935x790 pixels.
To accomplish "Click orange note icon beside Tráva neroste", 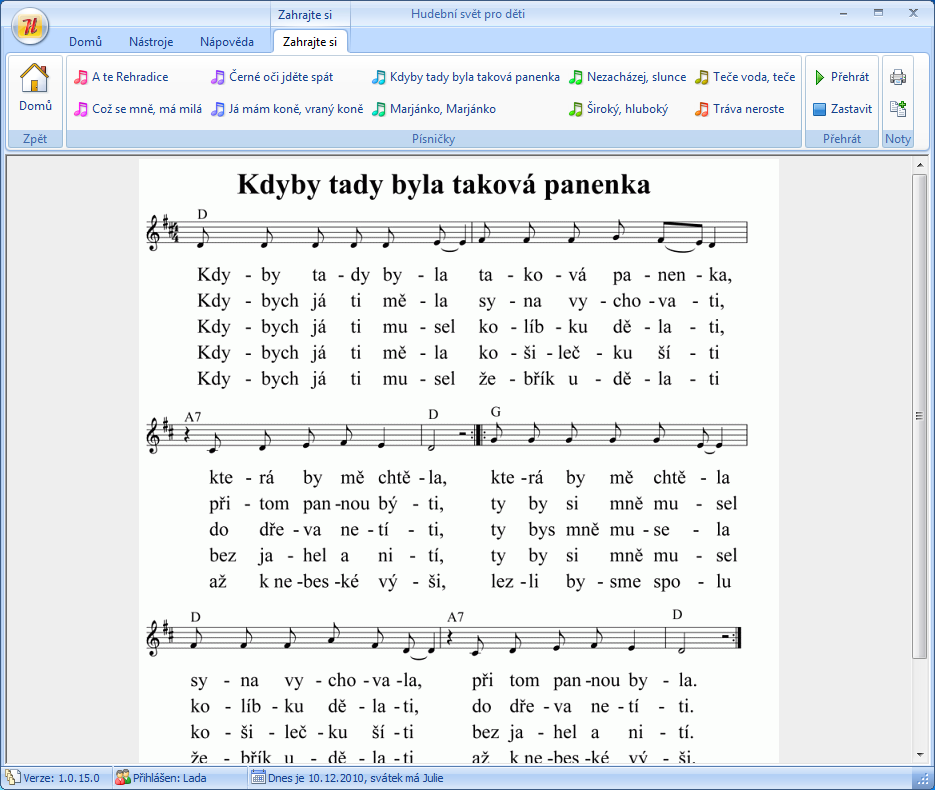I will tap(702, 110).
